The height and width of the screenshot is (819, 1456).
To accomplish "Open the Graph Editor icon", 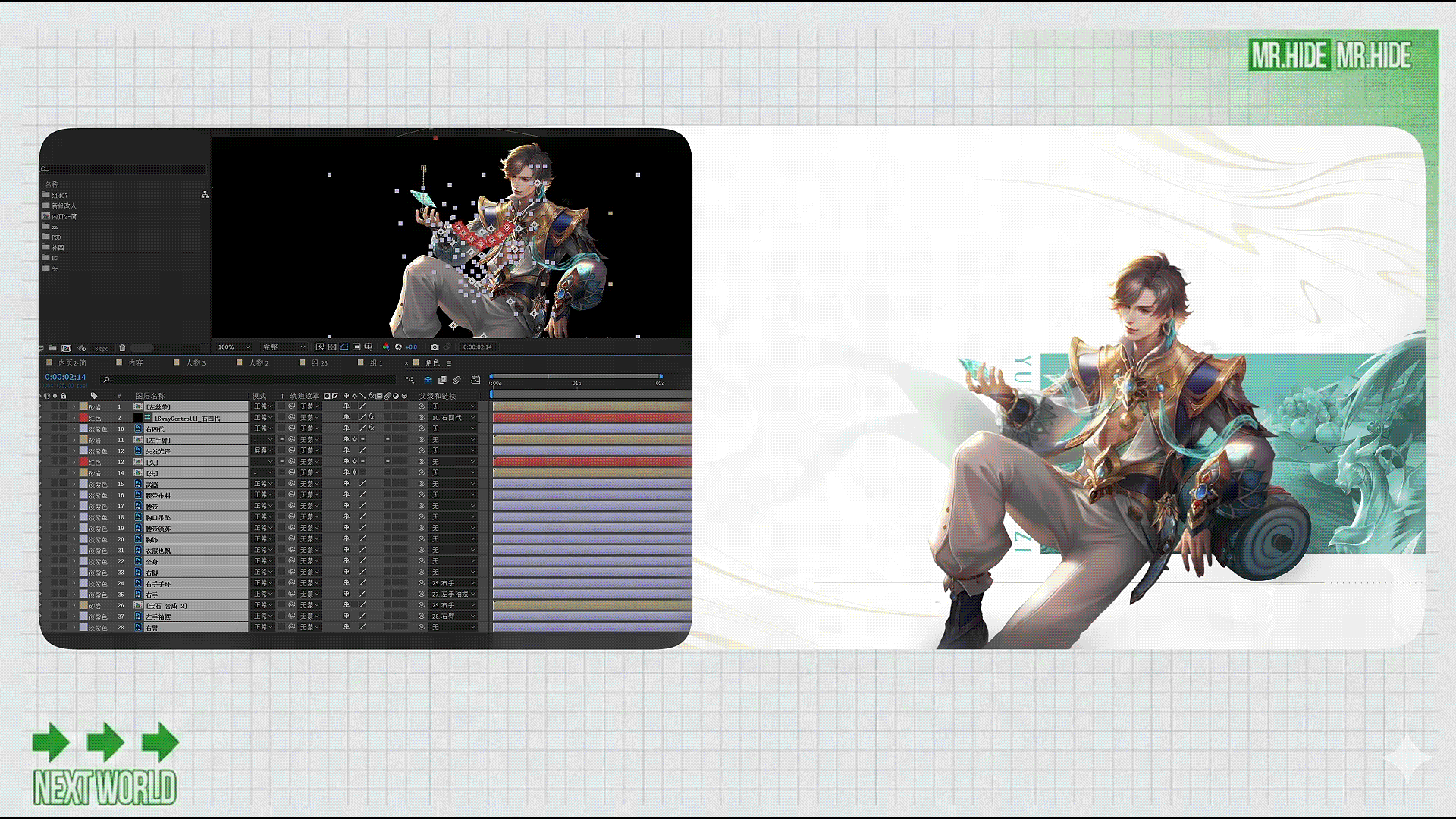I will click(475, 380).
